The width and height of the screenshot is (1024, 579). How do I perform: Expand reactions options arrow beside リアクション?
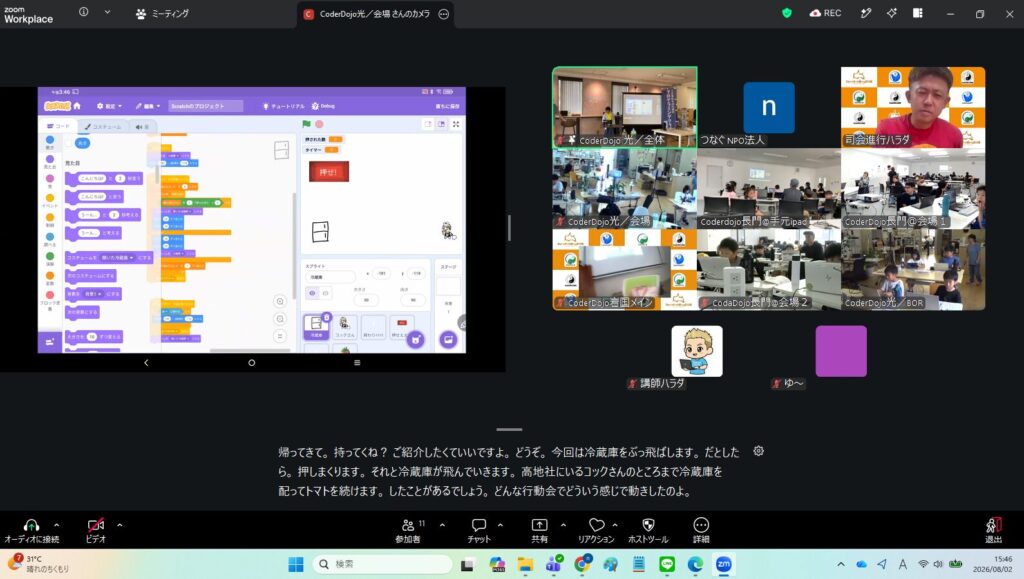click(x=615, y=525)
